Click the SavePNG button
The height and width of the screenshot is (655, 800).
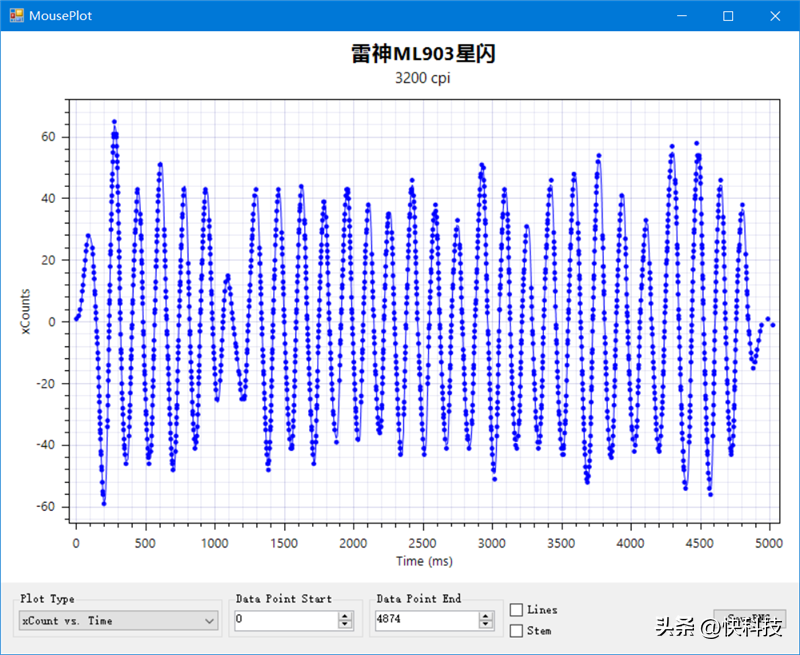[x=749, y=618]
